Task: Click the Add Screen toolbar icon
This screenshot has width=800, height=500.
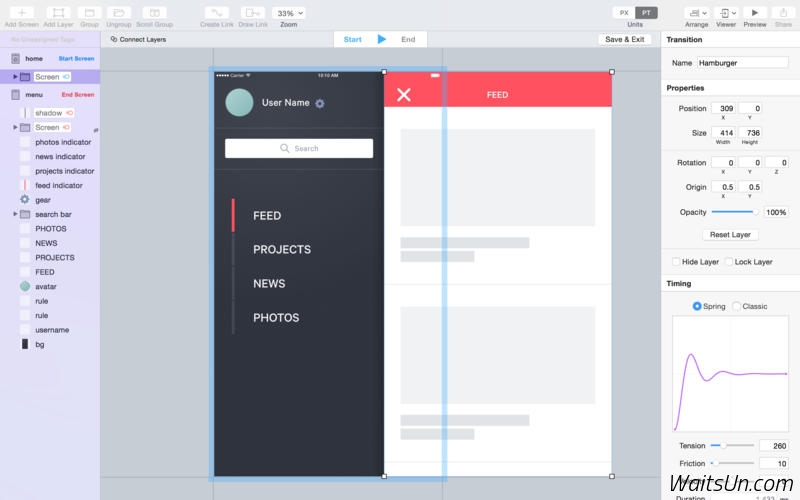Action: tap(22, 13)
